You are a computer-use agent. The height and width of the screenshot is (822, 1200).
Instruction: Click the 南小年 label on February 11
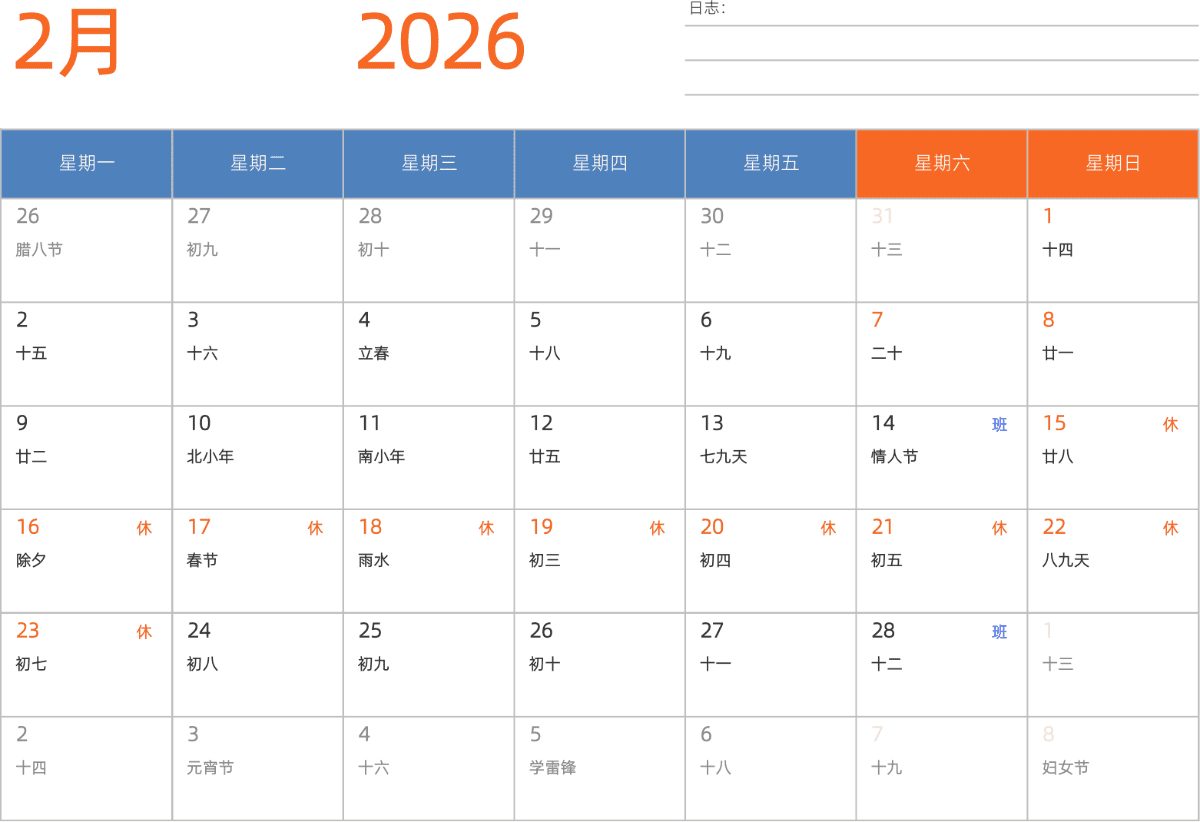click(x=381, y=457)
